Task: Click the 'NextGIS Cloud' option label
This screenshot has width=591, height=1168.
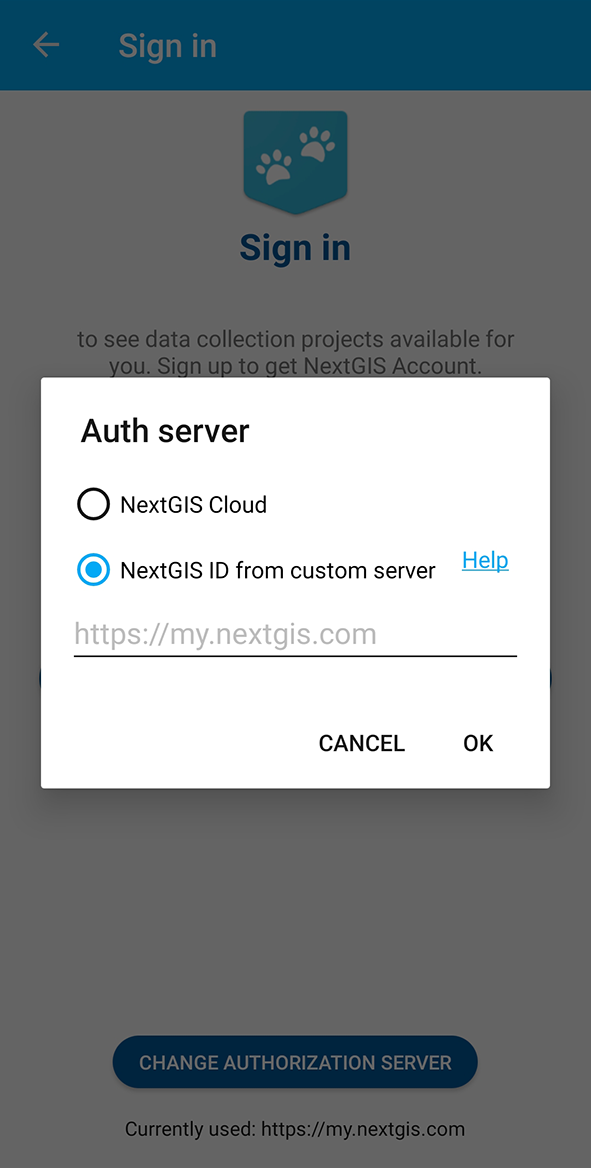Action: pos(193,505)
